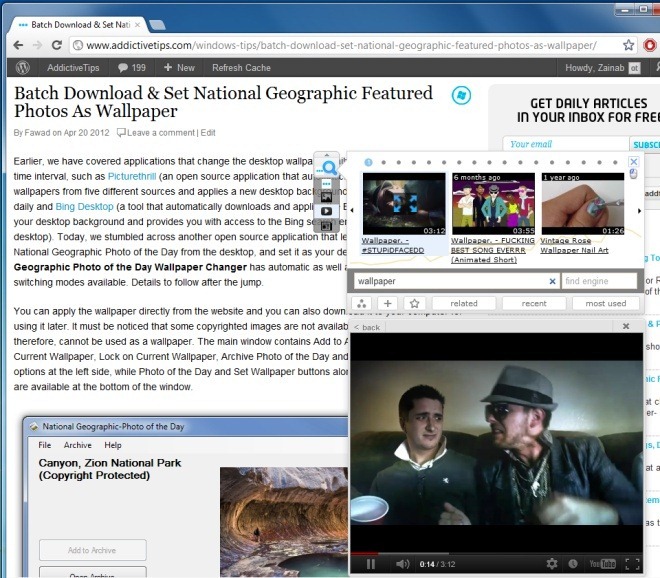Click the Add to Archive button

(93, 550)
